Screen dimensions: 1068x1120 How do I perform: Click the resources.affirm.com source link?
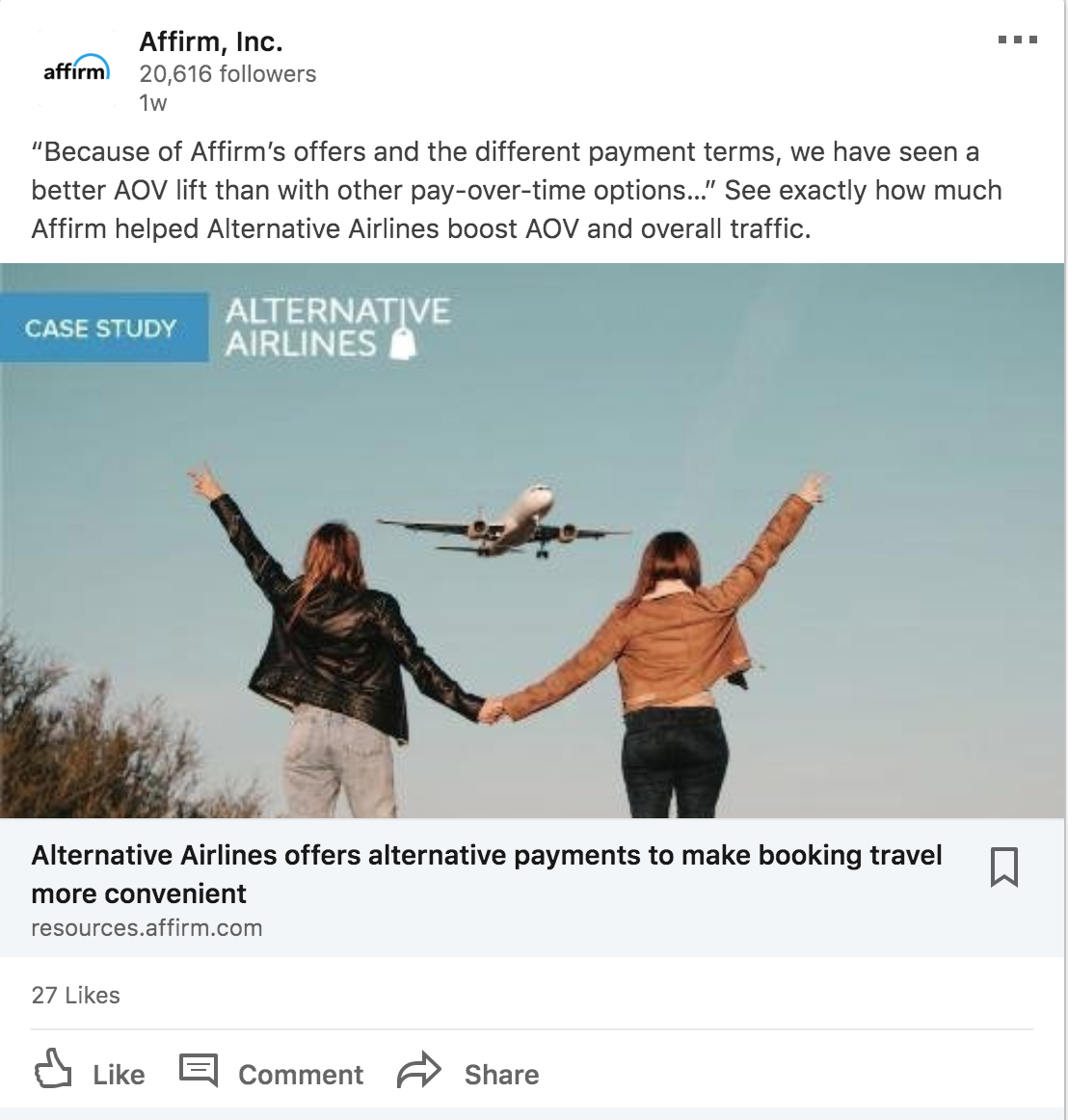(147, 928)
